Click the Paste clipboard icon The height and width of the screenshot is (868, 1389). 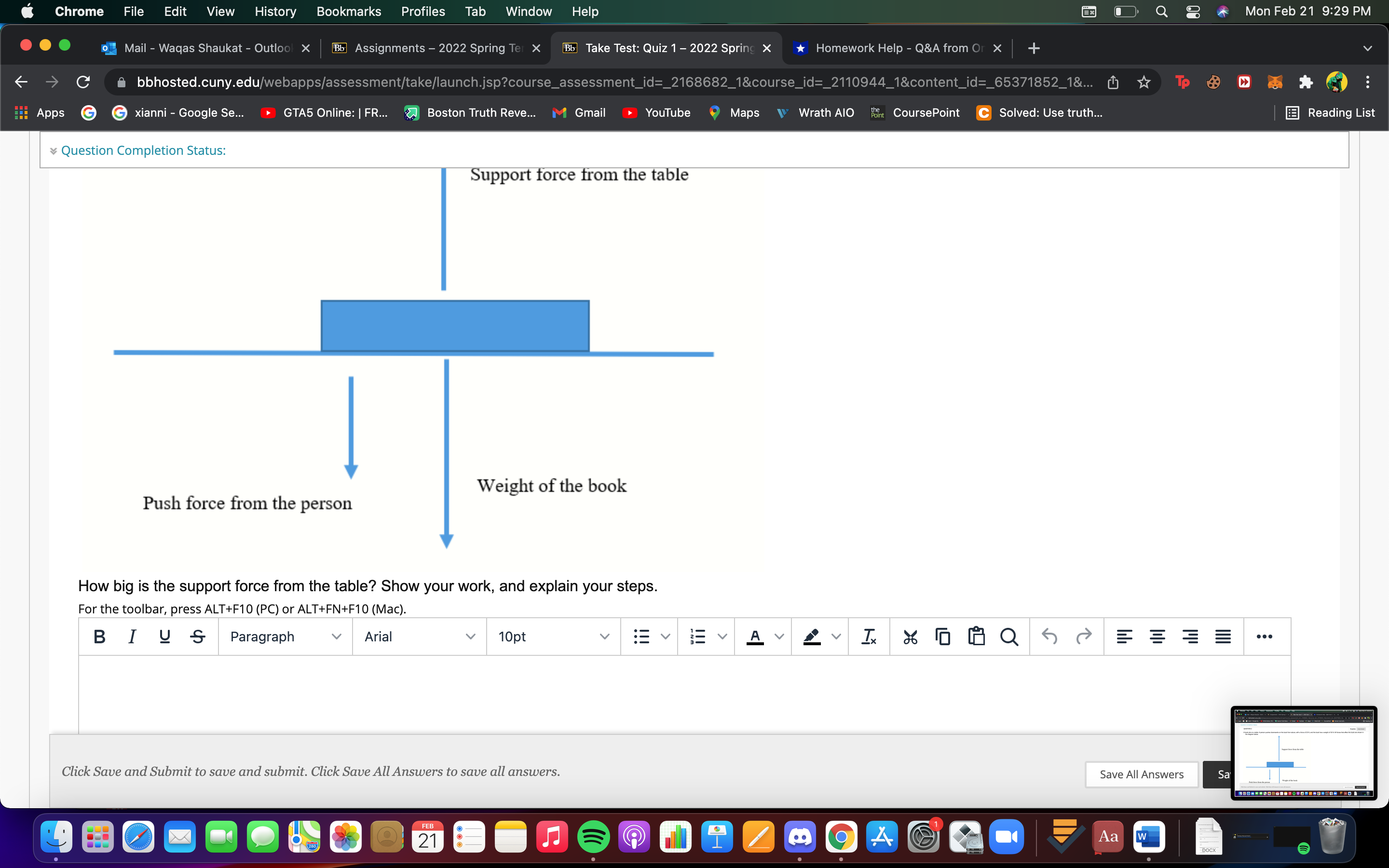(976, 636)
